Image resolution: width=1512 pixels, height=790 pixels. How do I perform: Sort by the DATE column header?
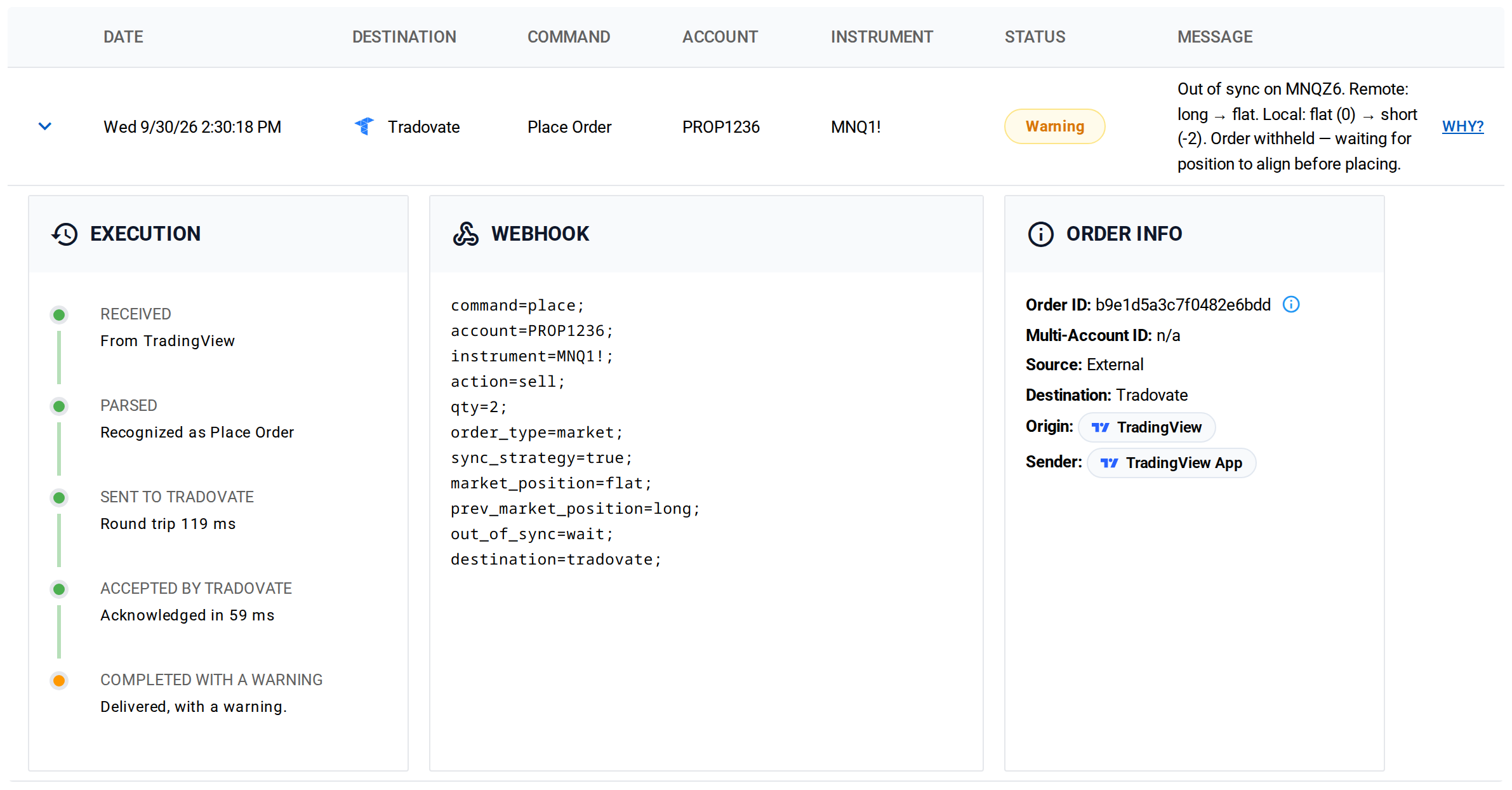pos(123,37)
